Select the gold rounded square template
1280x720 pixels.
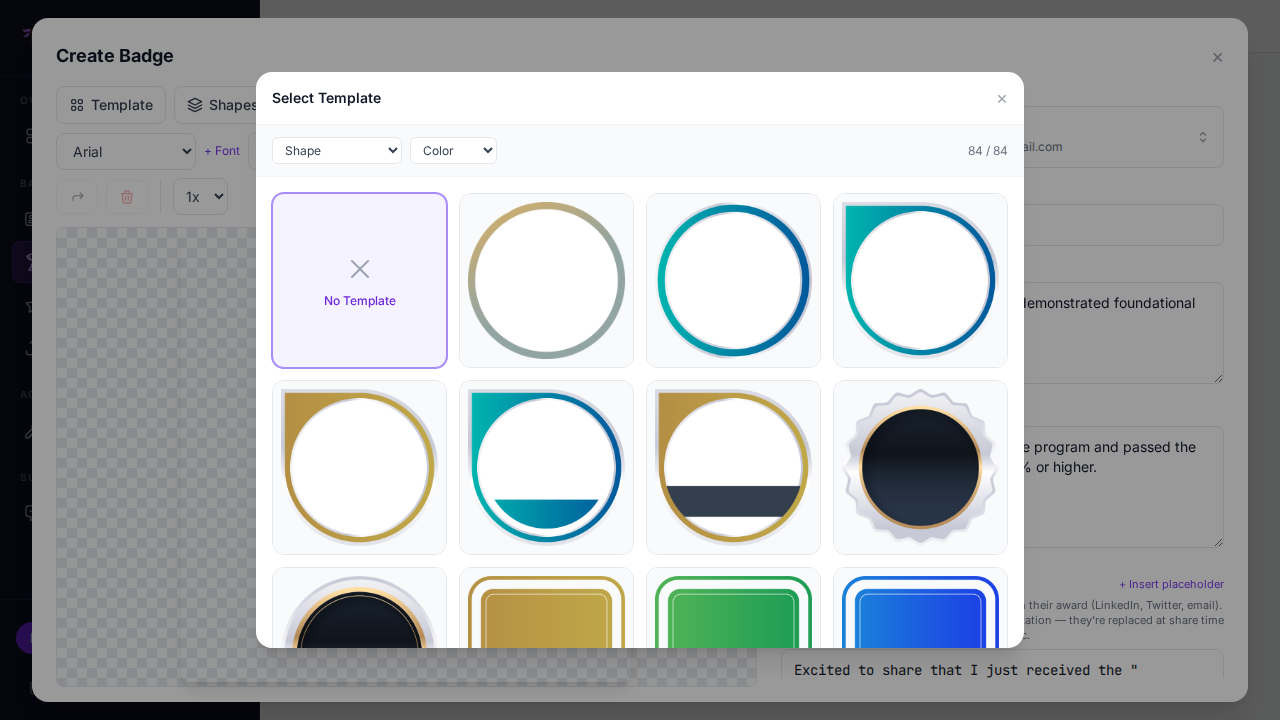546,610
